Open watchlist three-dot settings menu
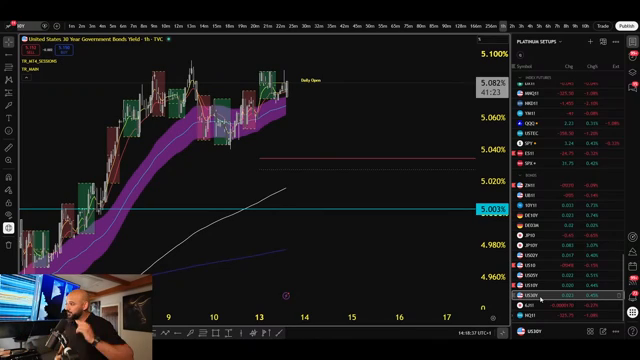The image size is (640, 360). coord(616,42)
